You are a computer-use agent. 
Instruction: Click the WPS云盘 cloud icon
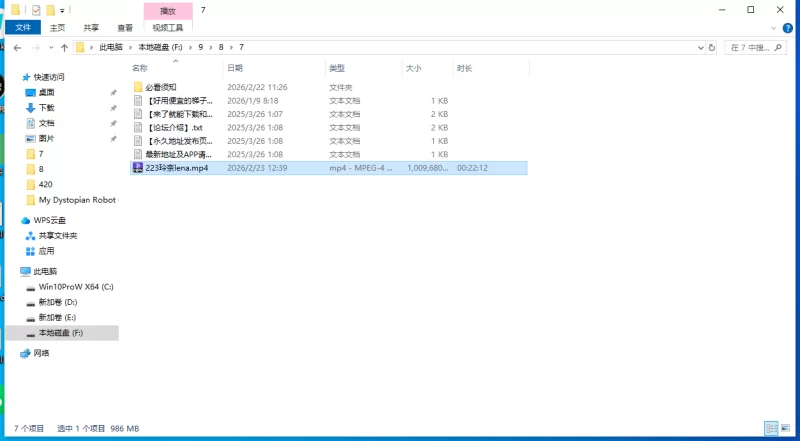click(25, 220)
